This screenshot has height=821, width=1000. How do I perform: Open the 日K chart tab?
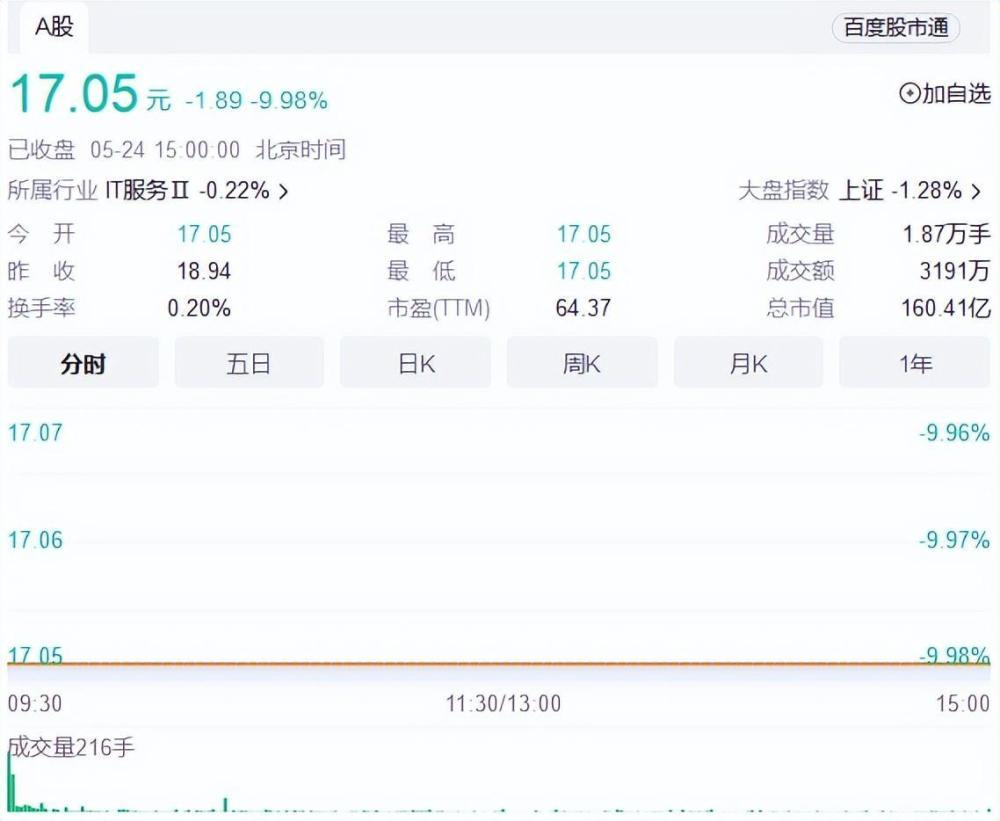click(416, 364)
